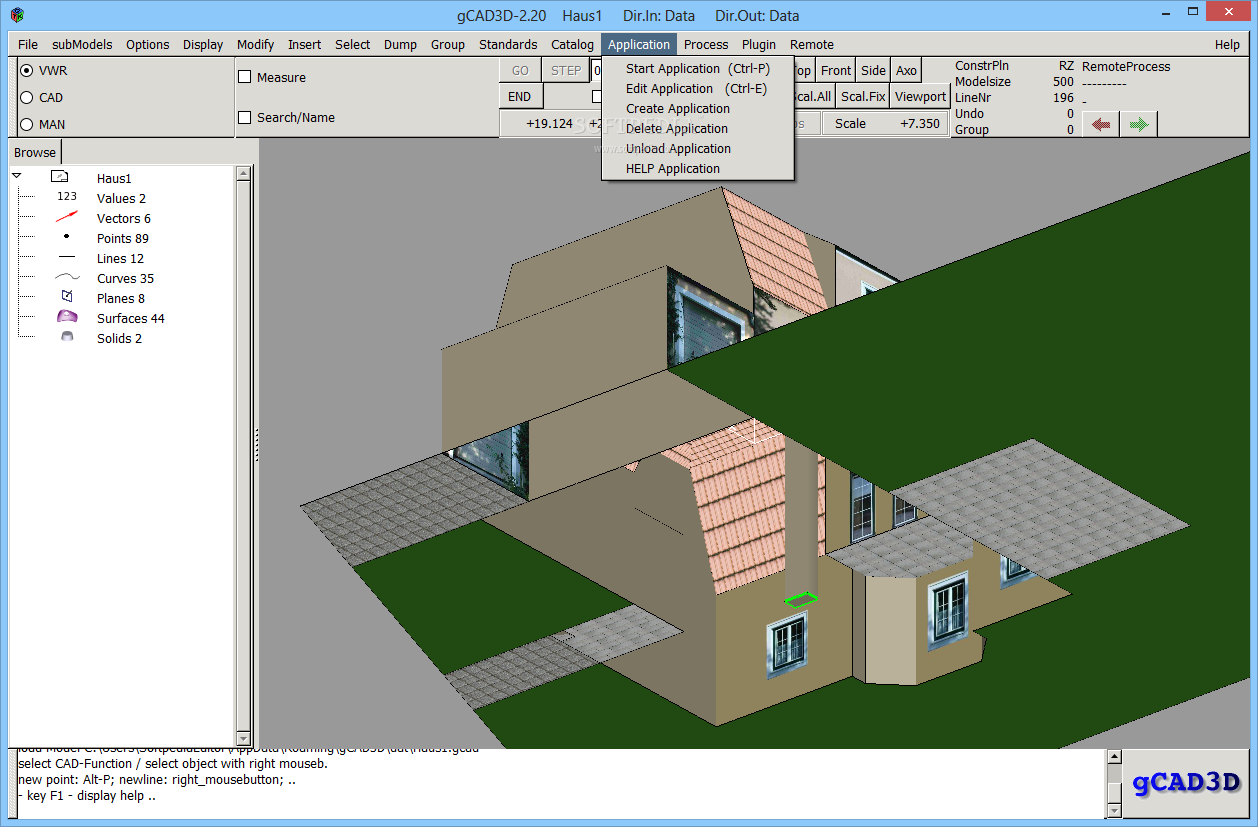Select Surfaces 44 in browser tree
Screen dimensions: 1258x827
[131, 318]
